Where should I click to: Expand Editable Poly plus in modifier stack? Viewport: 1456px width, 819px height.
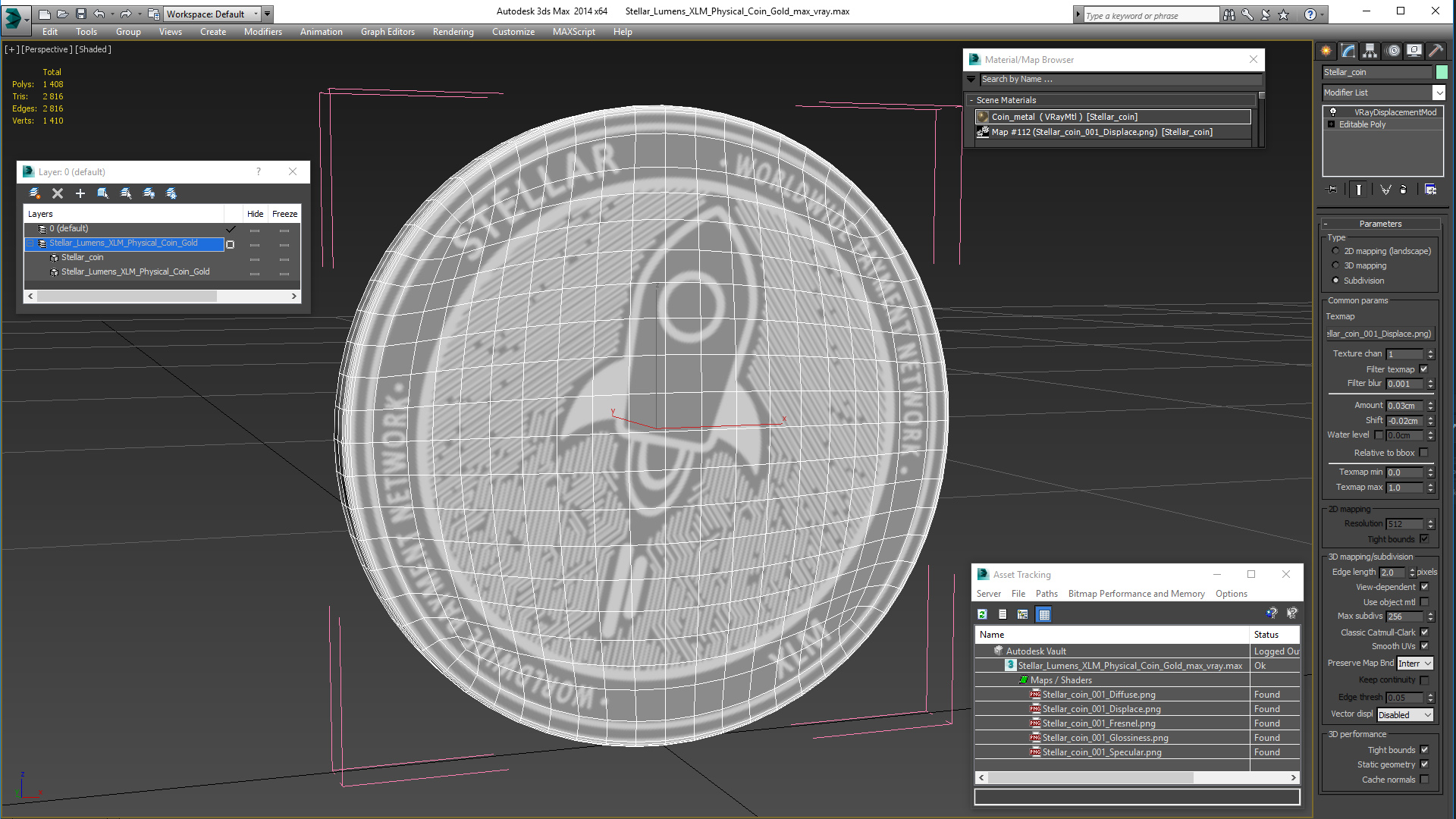1331,124
